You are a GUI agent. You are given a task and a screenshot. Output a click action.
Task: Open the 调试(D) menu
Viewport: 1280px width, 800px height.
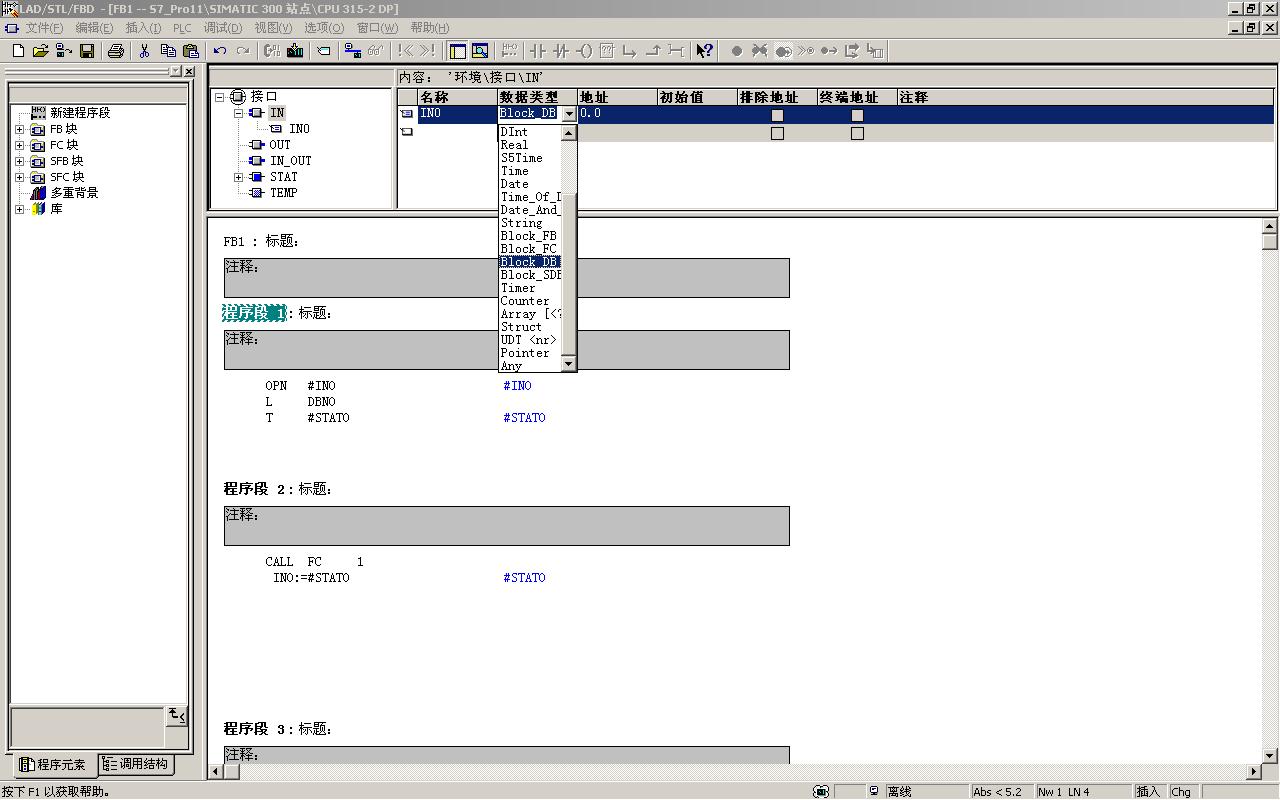(x=222, y=28)
